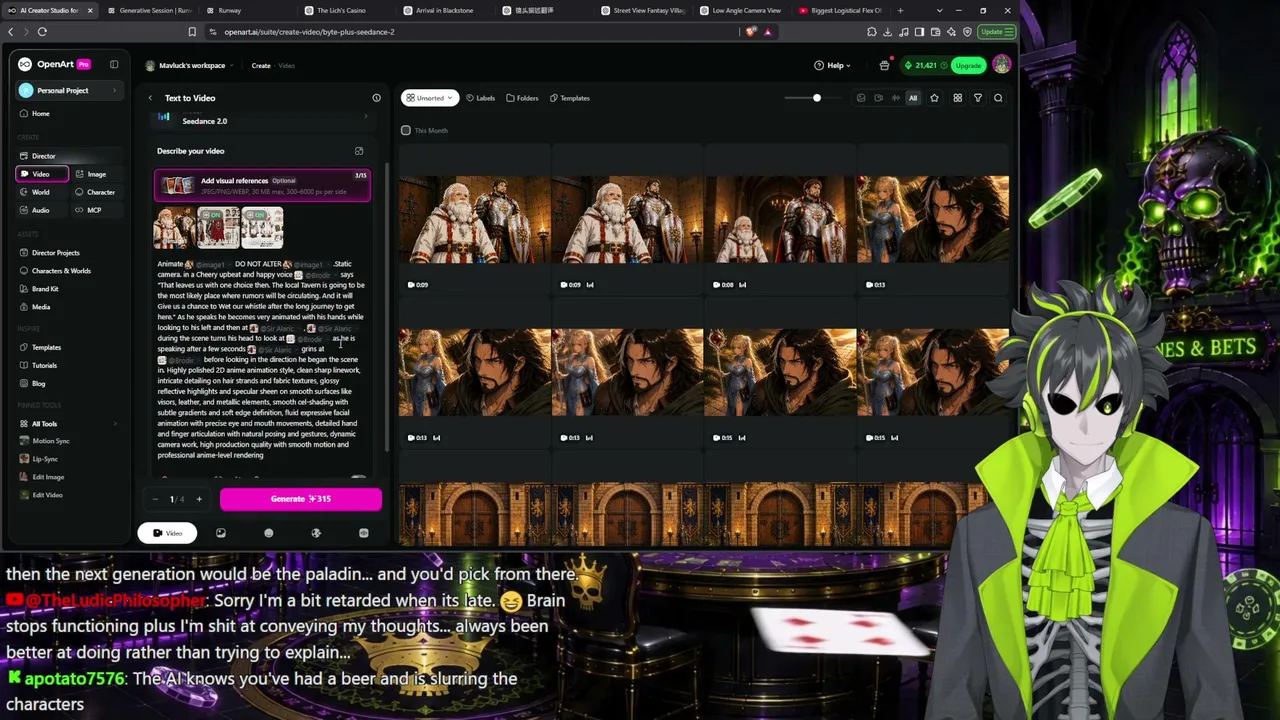The image size is (1280, 720).
Task: Decrease the generation count with minus
Action: tap(155, 499)
